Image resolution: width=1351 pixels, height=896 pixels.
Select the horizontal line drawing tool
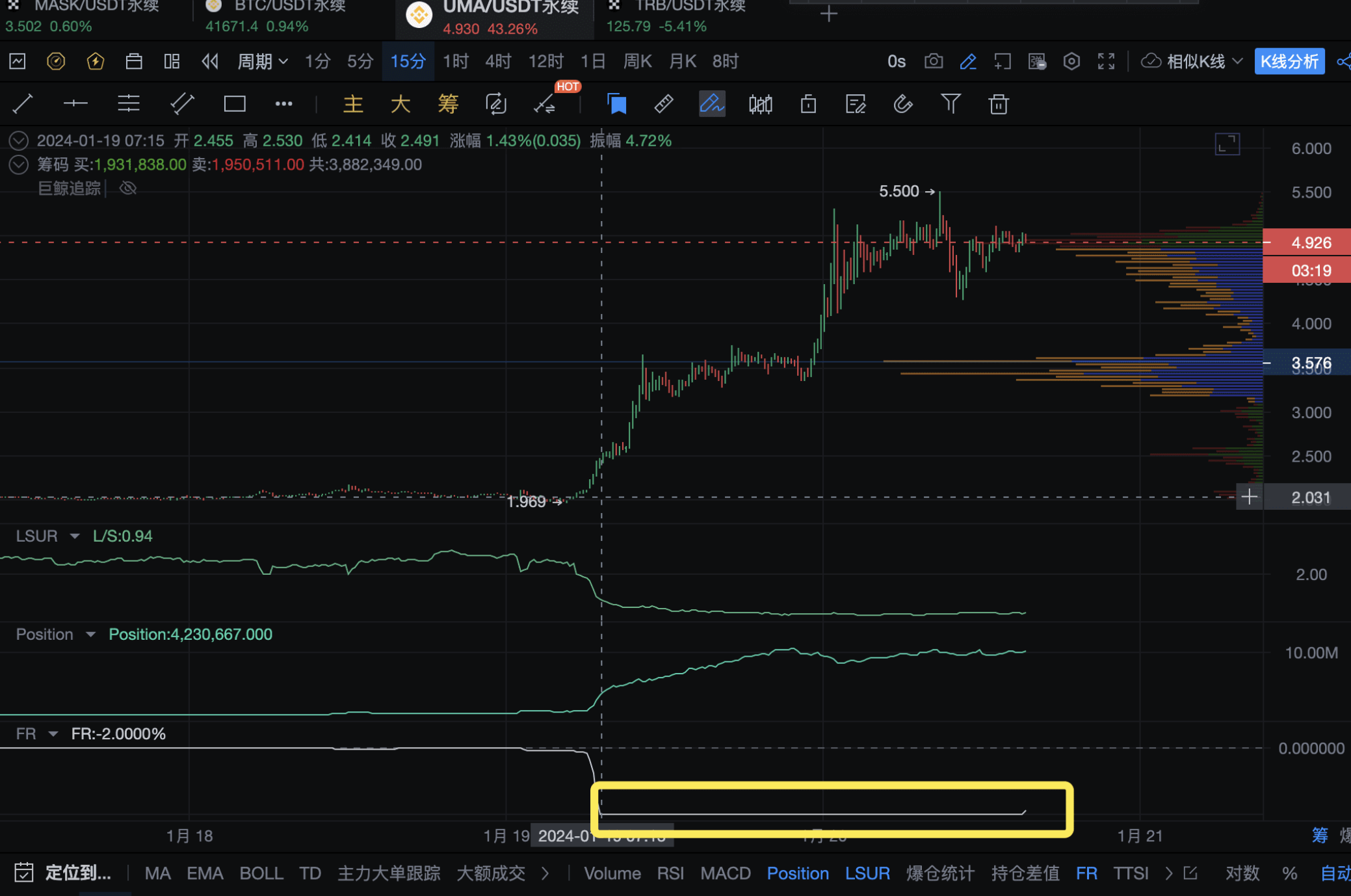click(75, 103)
